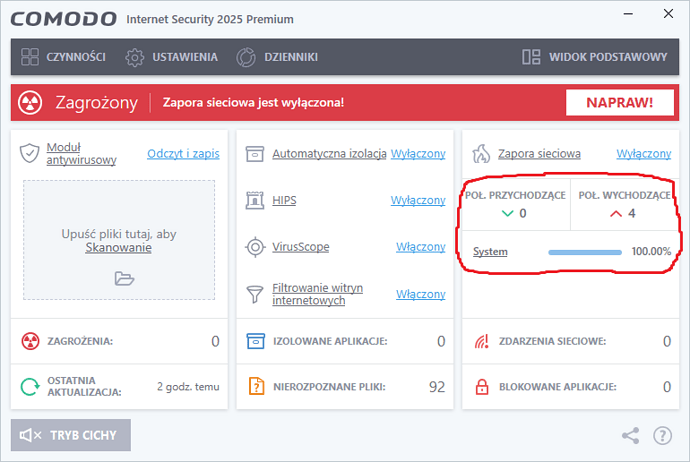Screen dimensions: 690x462
Task: Open the POŁ. WYCHODZĄCE connections panel
Action: (x=625, y=205)
